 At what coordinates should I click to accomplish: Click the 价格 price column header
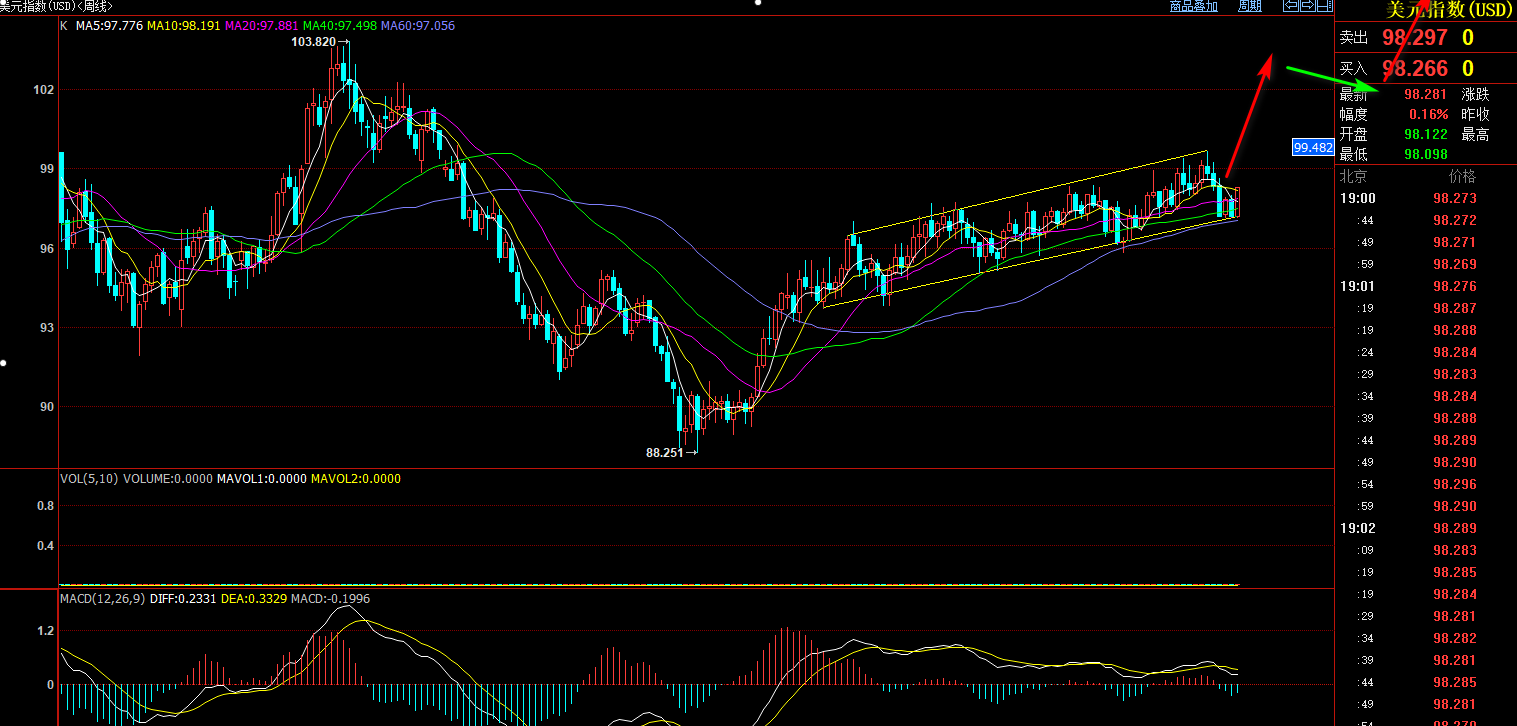point(1462,176)
